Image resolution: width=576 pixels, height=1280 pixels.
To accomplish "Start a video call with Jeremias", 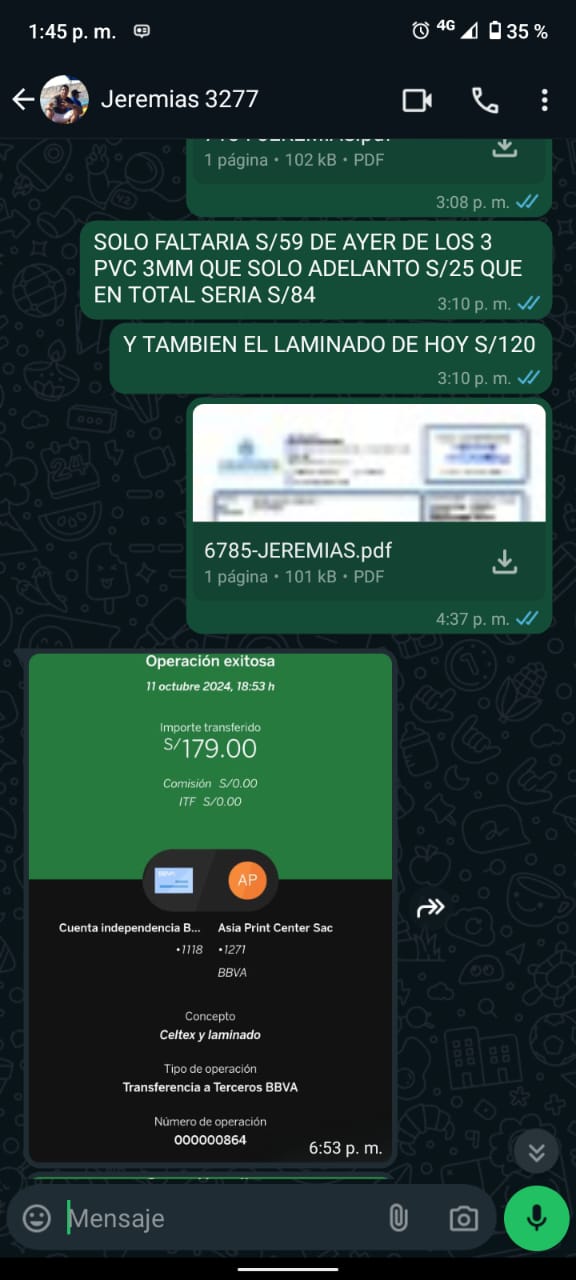I will click(417, 100).
